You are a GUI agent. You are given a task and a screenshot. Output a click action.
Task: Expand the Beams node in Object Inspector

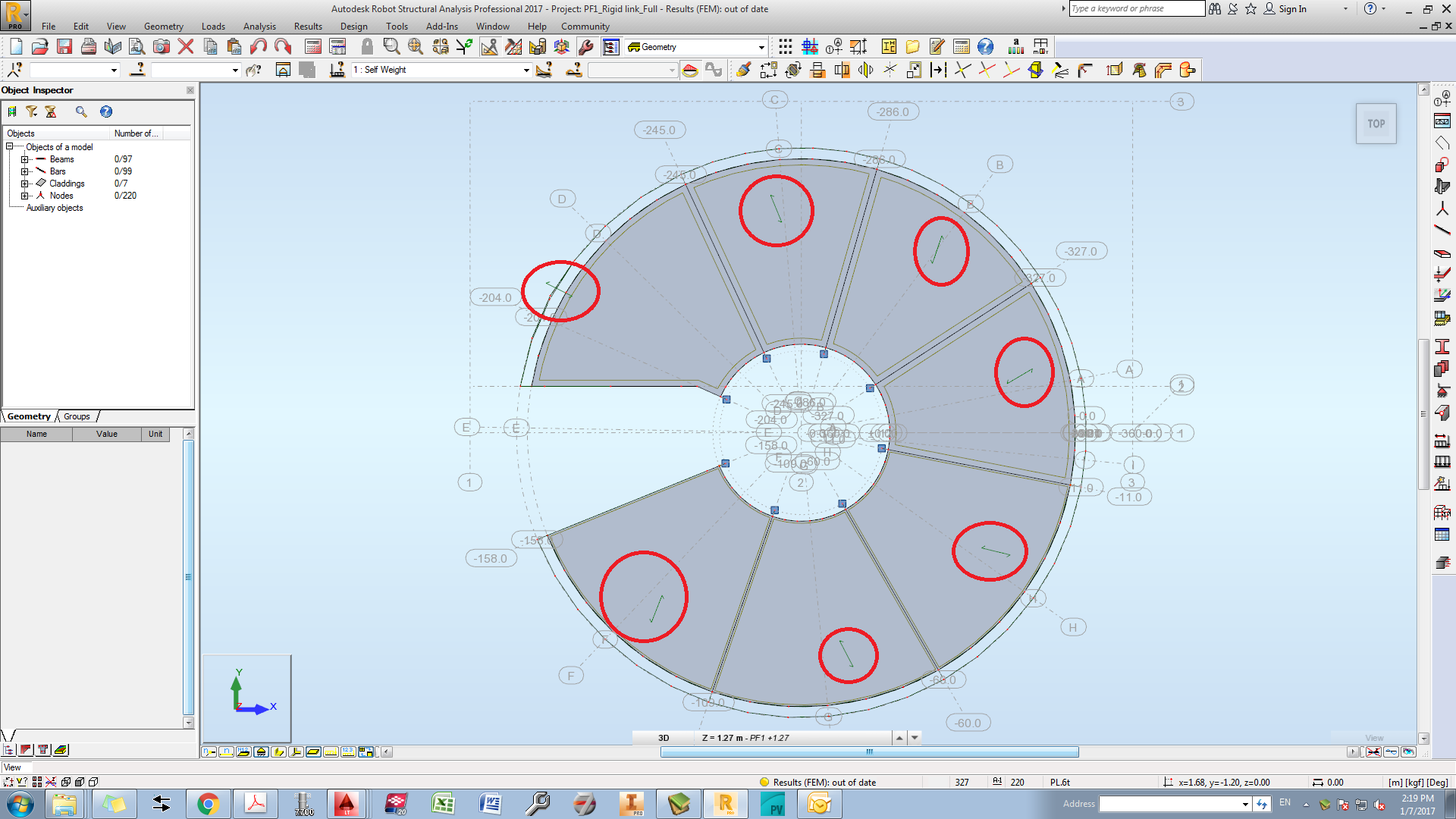point(25,159)
